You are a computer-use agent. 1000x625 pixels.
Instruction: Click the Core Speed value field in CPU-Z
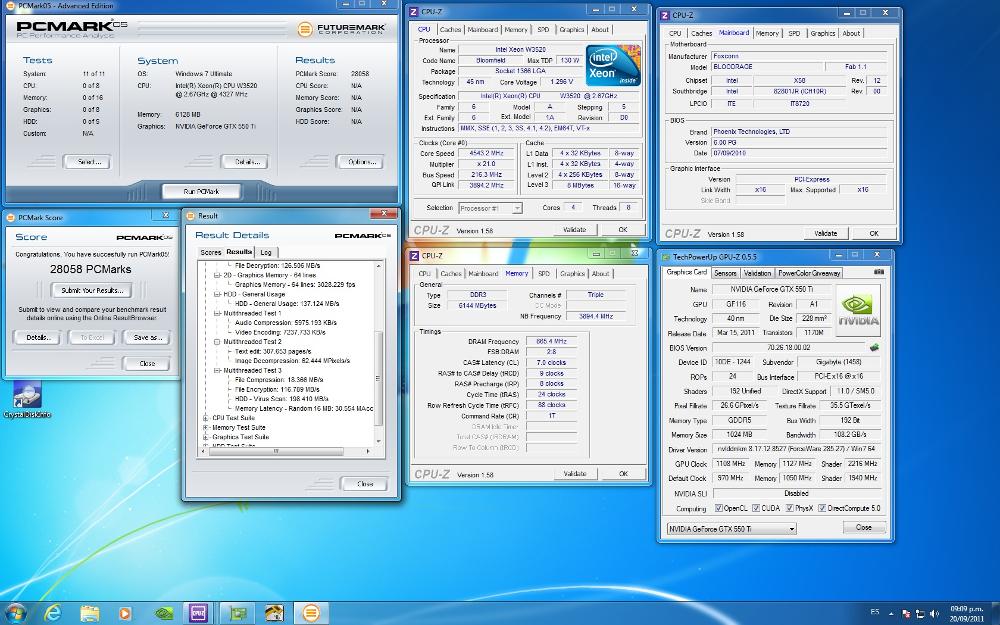486,154
